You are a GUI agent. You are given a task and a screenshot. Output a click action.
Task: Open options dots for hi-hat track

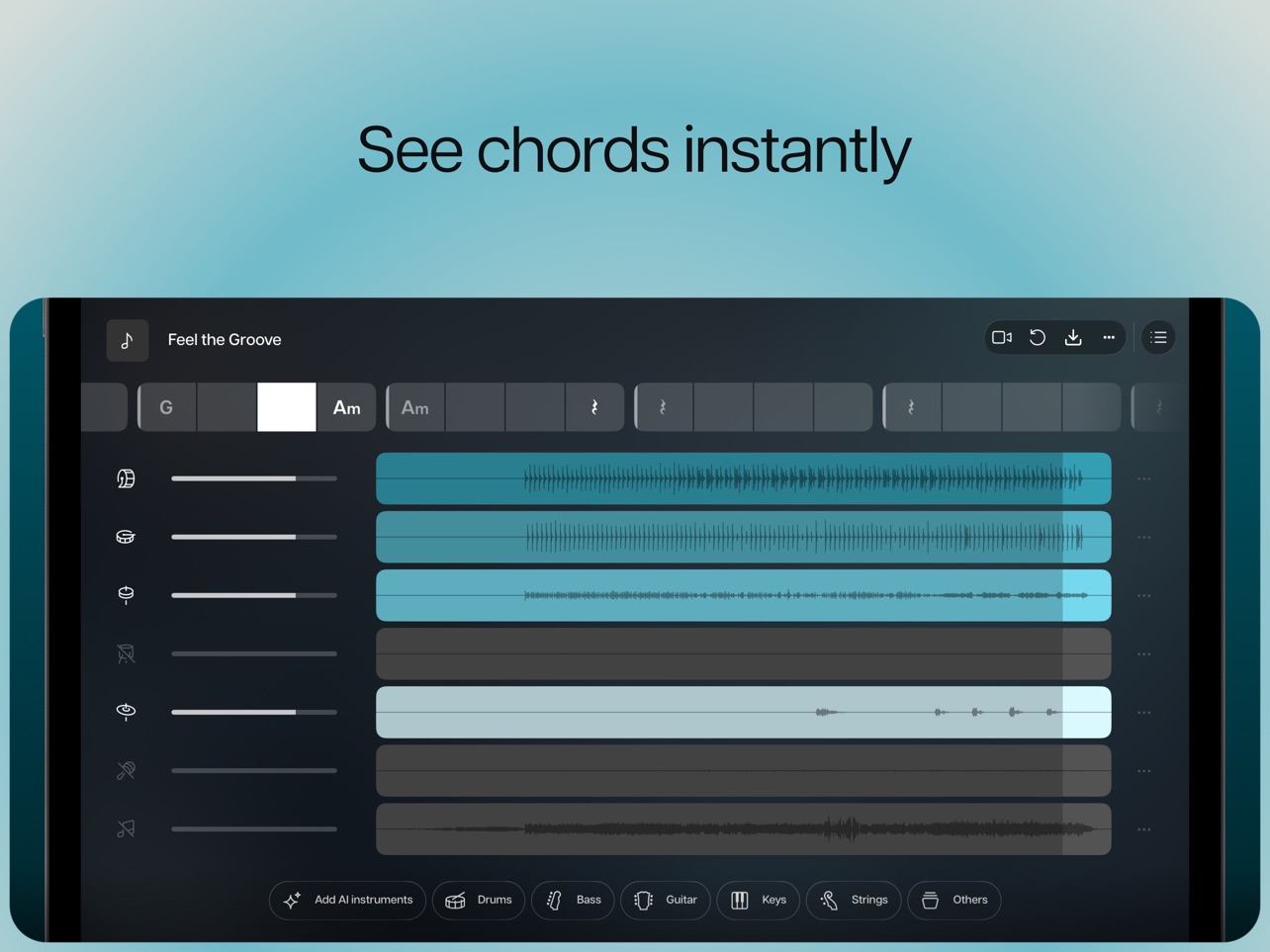pos(1144,596)
